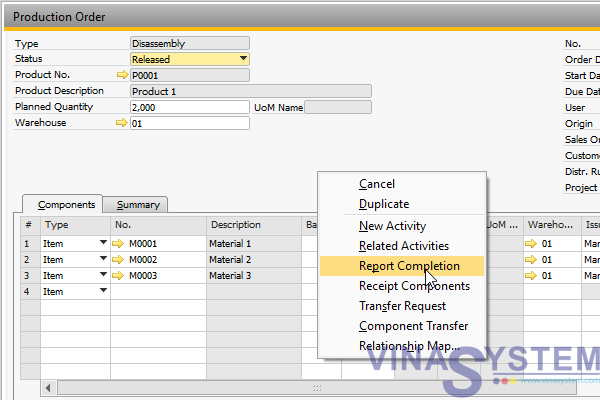Select Report Completion in the context menu

coord(402,266)
